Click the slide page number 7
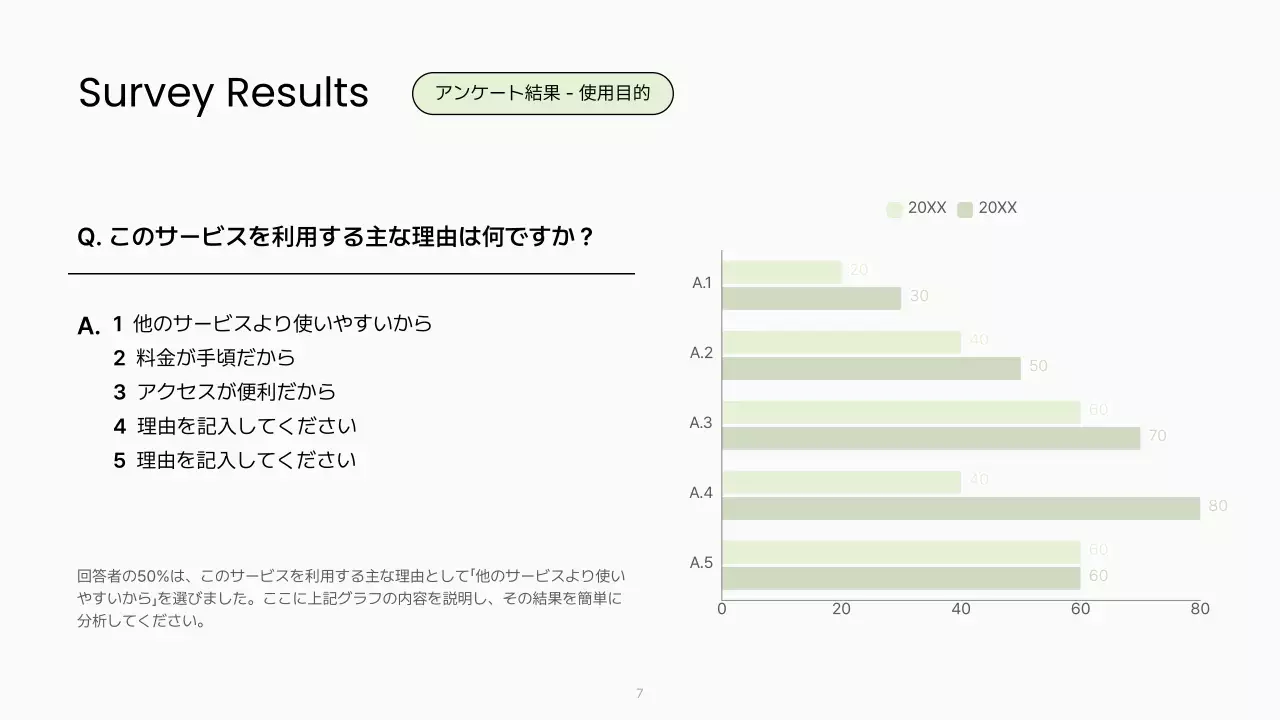Screen dimensions: 1280x720 click(640, 694)
